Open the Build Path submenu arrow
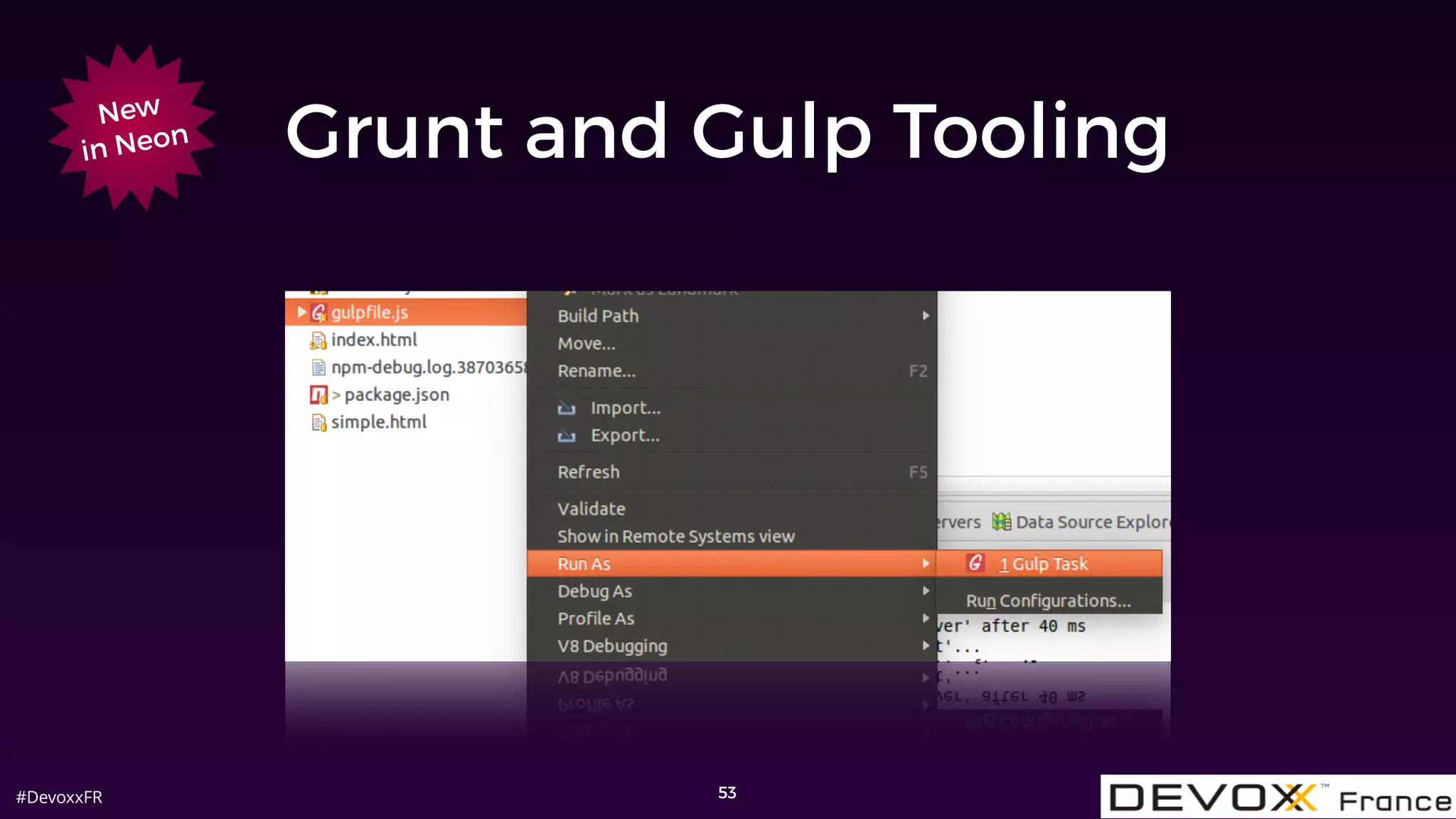Viewport: 1456px width, 819px height. 926,316
